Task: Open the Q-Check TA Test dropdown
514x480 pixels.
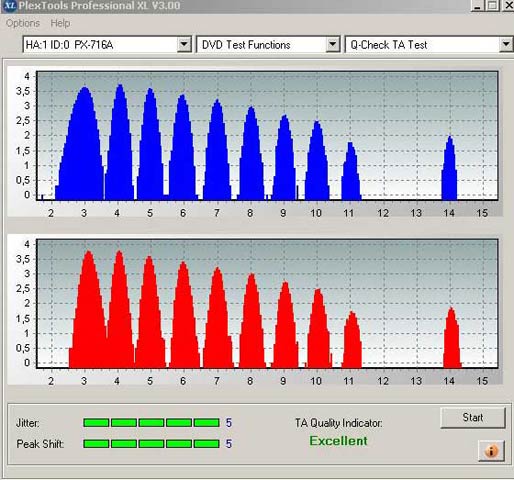Action: tap(506, 44)
